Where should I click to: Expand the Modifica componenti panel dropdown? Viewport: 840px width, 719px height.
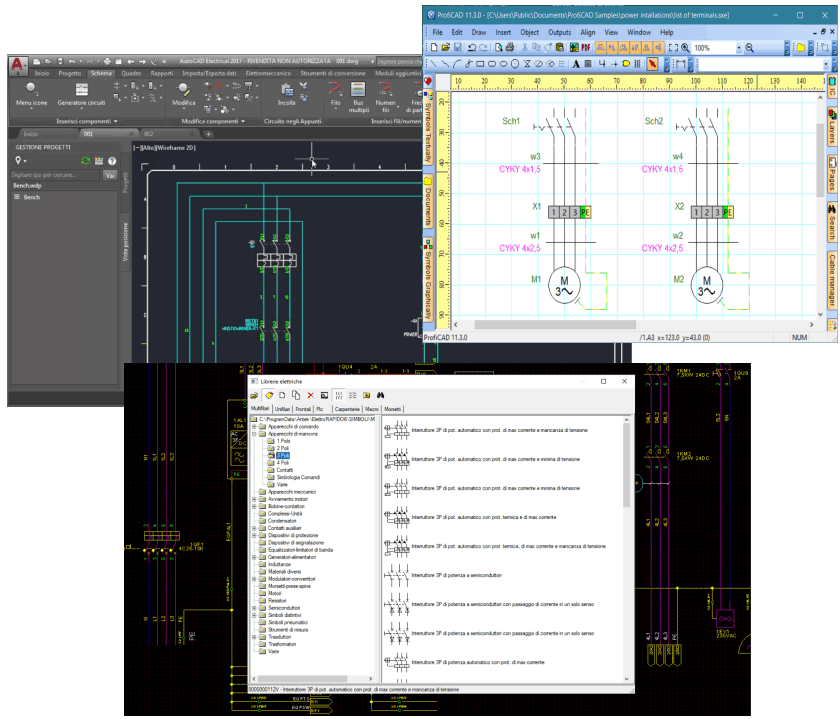point(243,122)
